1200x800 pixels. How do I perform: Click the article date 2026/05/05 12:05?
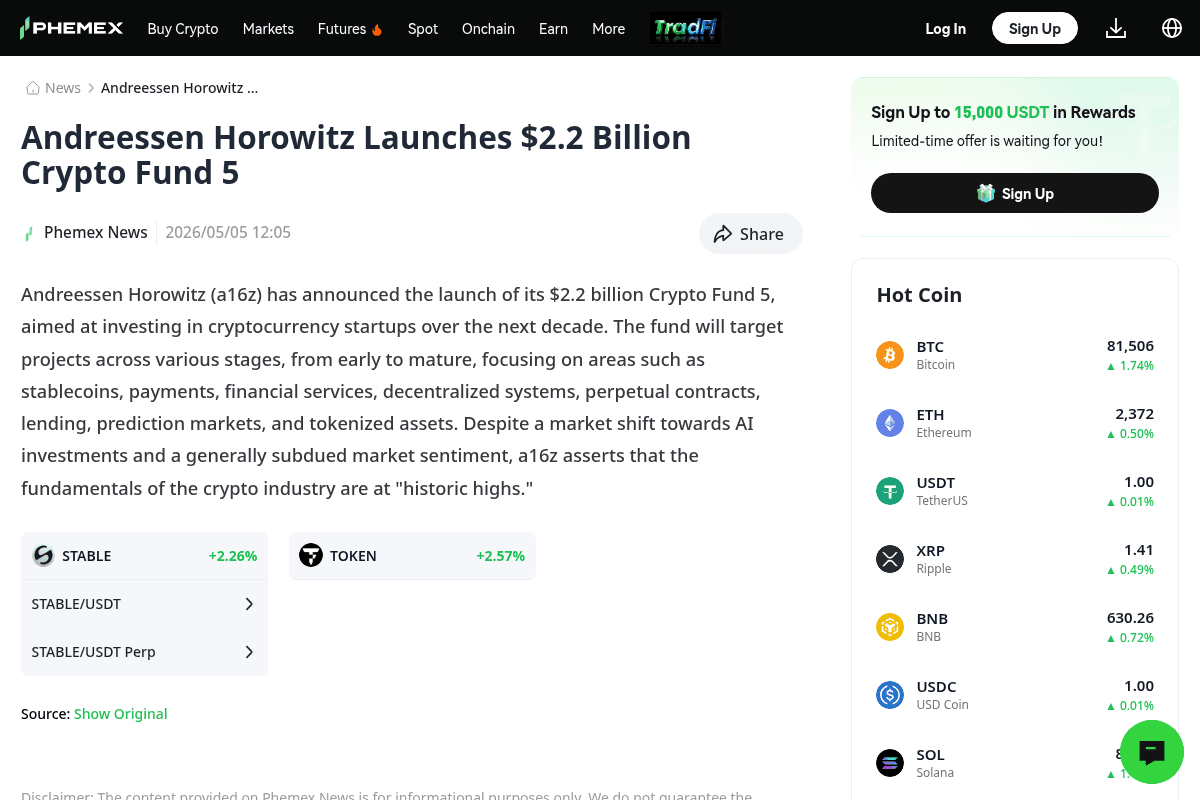click(x=228, y=232)
